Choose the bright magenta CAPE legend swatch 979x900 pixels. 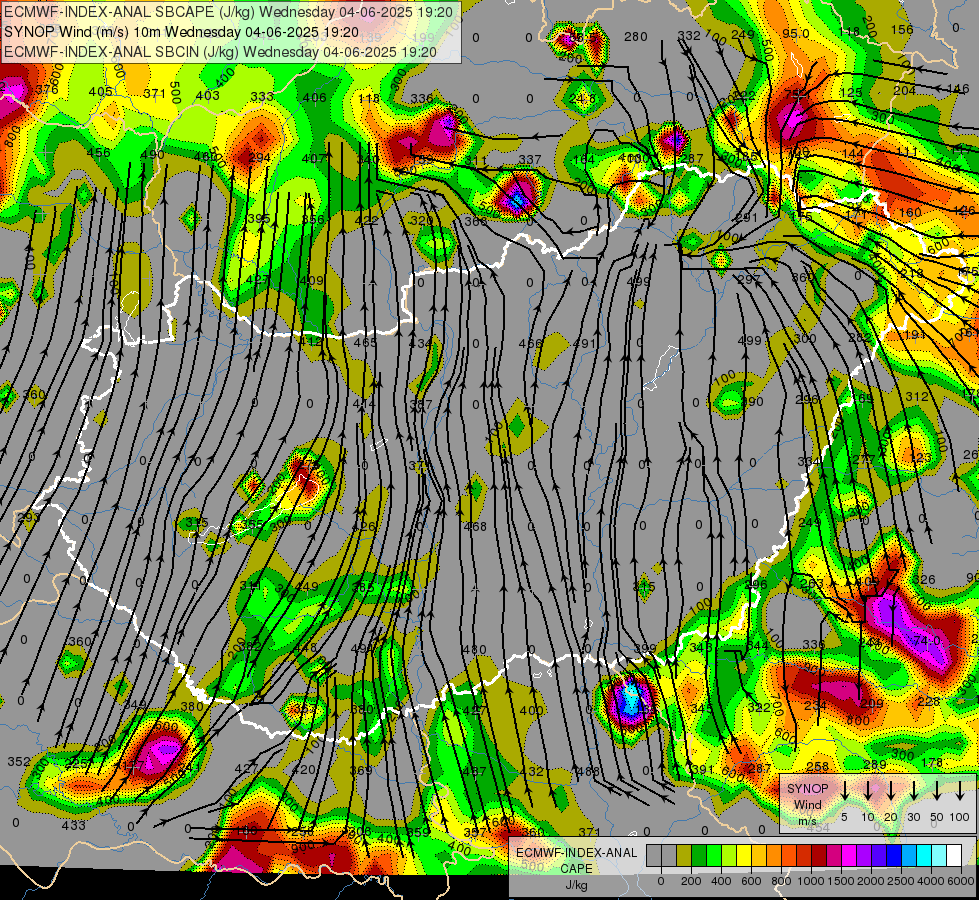(x=850, y=855)
